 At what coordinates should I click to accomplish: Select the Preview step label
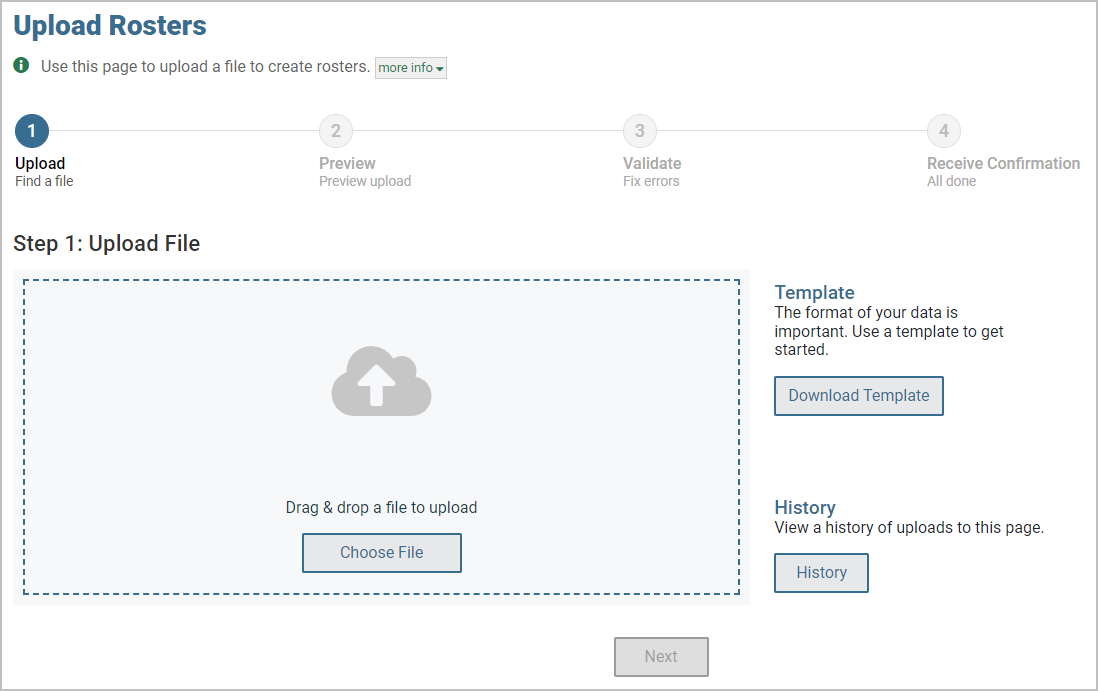point(347,163)
